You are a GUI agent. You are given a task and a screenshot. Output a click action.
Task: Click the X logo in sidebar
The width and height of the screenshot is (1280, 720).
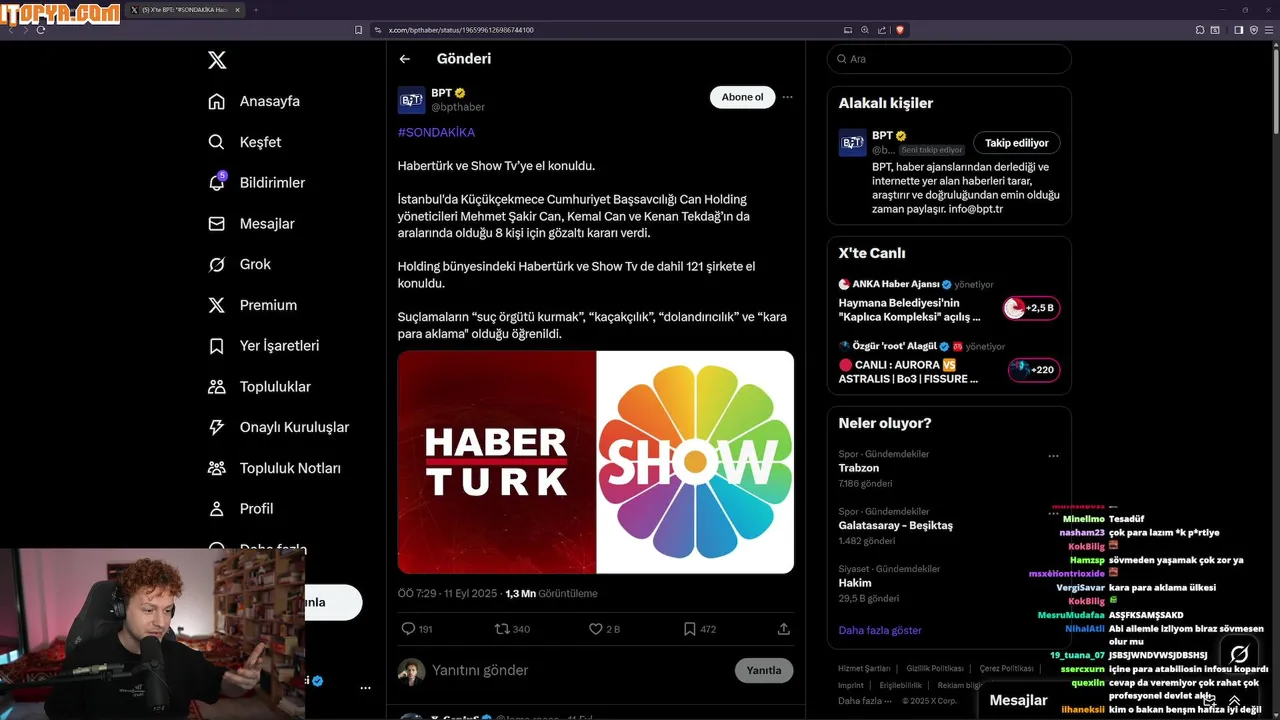tap(217, 60)
